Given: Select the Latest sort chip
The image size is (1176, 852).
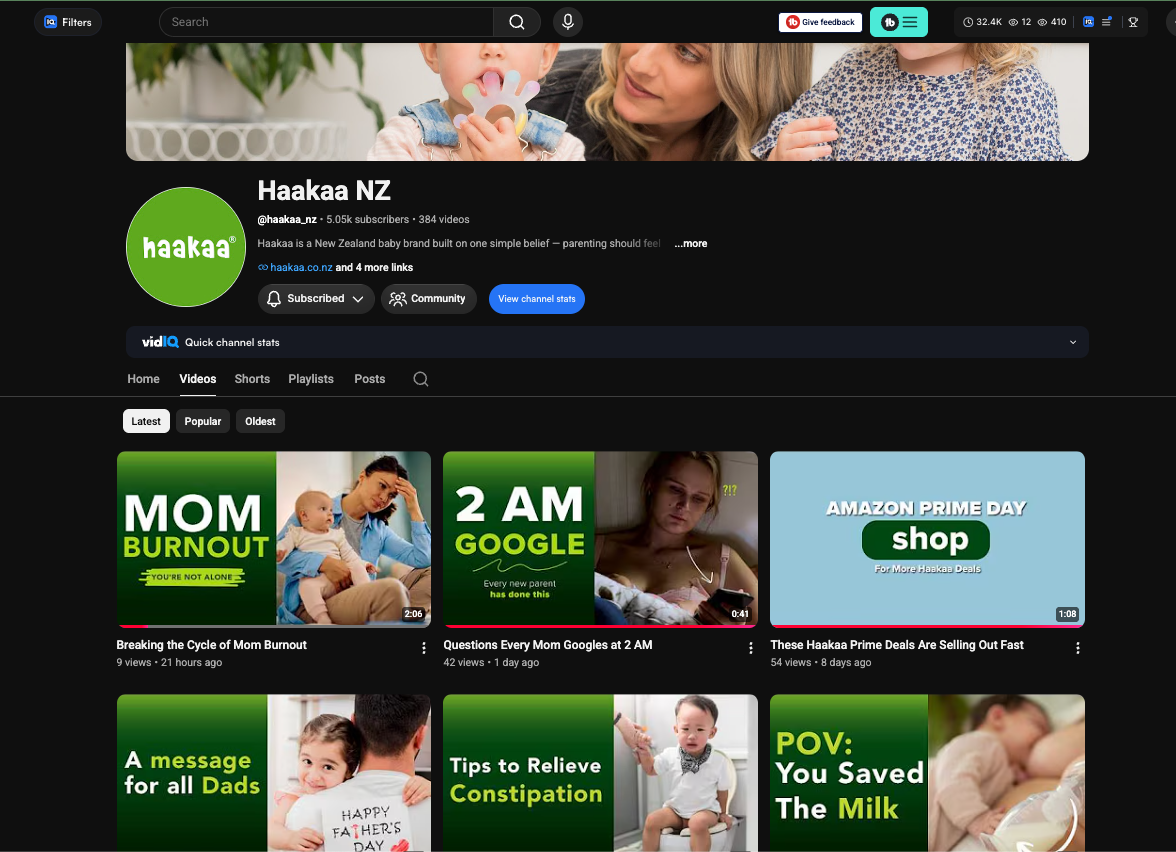Looking at the screenshot, I should click(146, 422).
